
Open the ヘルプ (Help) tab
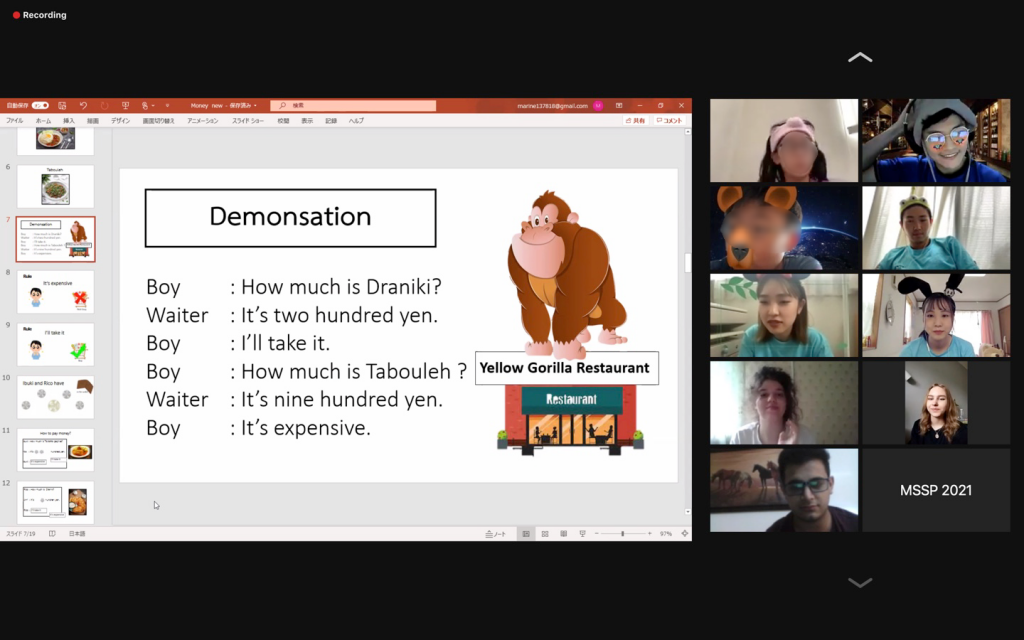coord(356,121)
